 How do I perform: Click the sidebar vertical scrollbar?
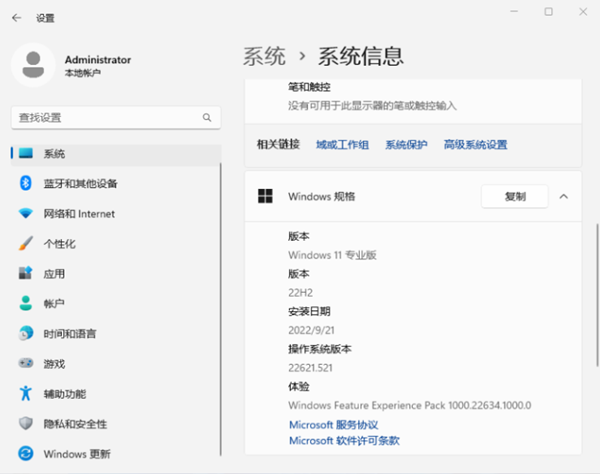(x=221, y=309)
